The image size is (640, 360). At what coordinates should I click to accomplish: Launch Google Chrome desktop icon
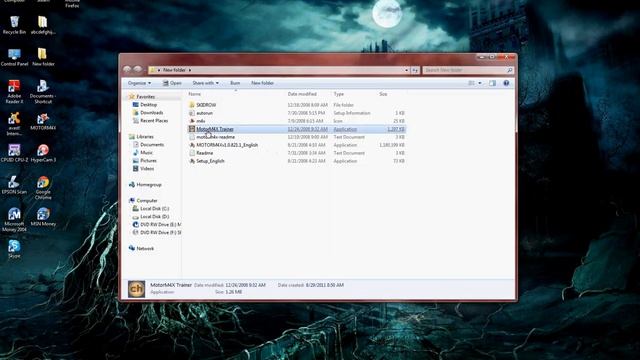43,188
